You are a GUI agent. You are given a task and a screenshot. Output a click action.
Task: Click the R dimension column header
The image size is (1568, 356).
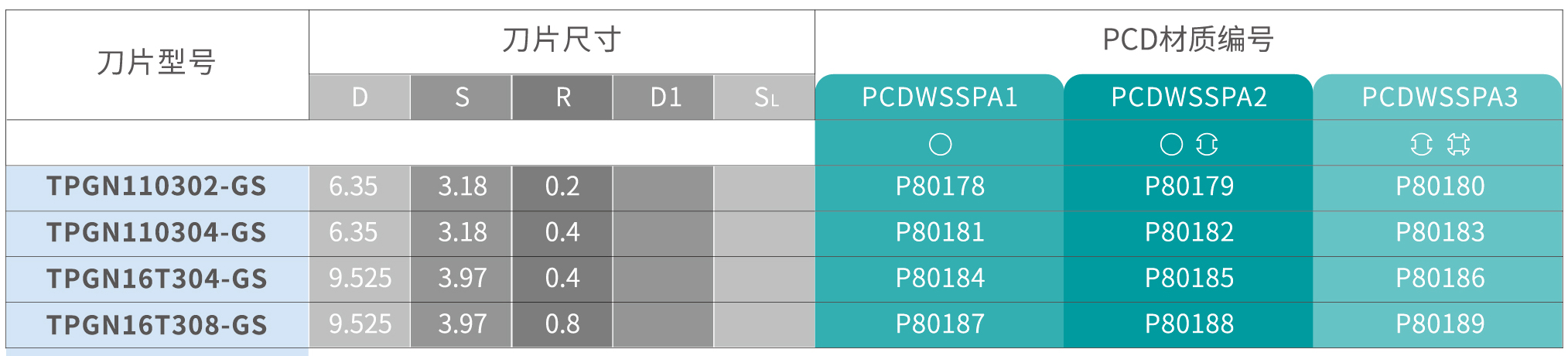(x=562, y=97)
